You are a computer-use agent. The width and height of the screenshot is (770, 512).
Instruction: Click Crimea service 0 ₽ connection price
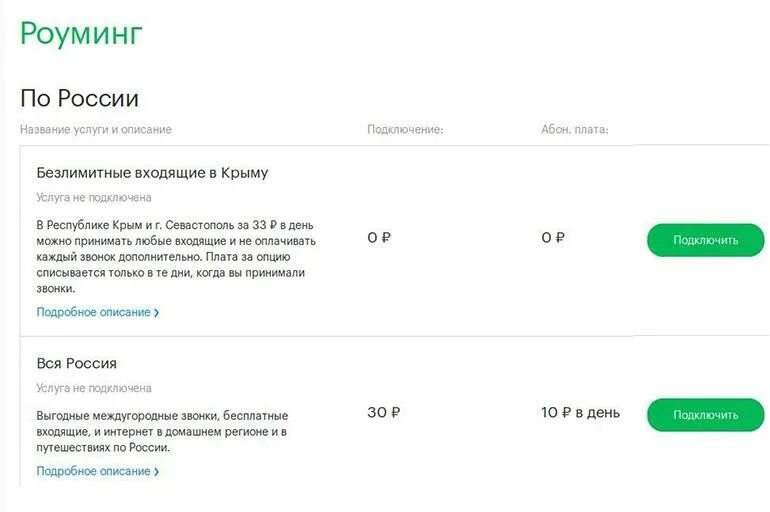point(379,238)
